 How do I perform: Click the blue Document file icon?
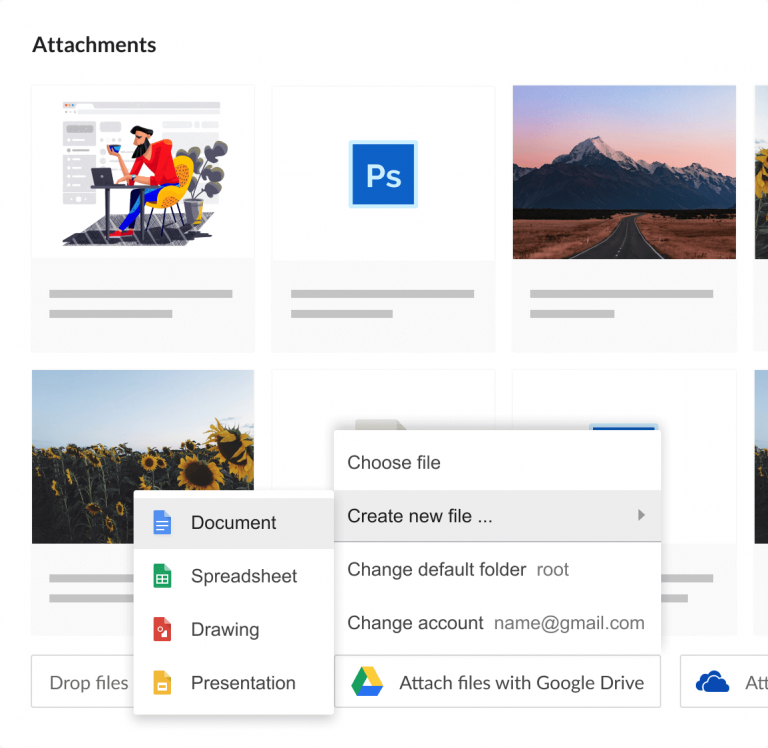coord(162,523)
